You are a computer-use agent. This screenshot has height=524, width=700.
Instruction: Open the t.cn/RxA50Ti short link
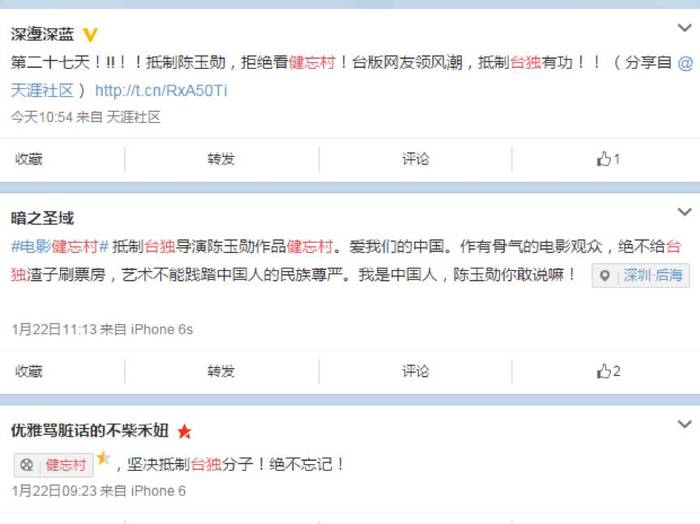pyautogui.click(x=161, y=91)
